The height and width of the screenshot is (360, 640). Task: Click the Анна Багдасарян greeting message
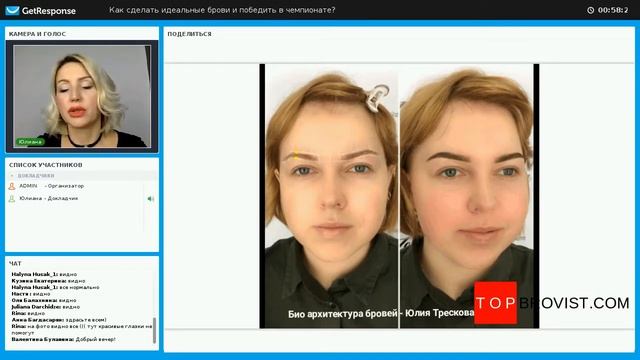[x=59, y=320]
